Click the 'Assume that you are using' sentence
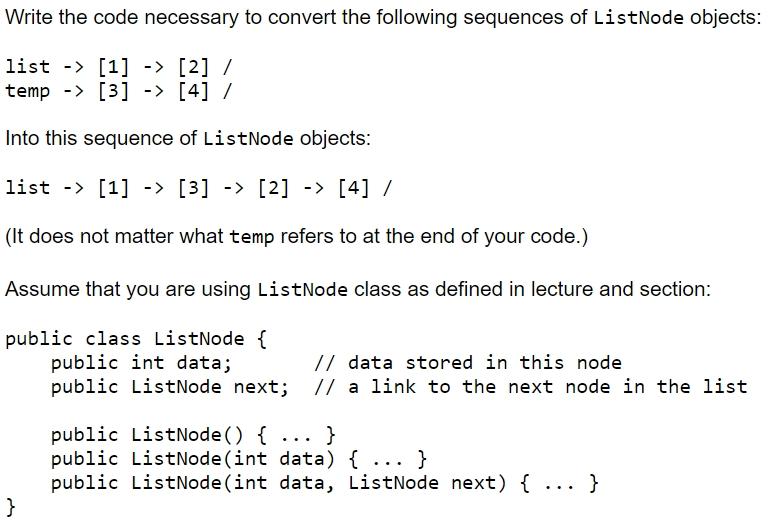The width and height of the screenshot is (782, 521). click(358, 289)
